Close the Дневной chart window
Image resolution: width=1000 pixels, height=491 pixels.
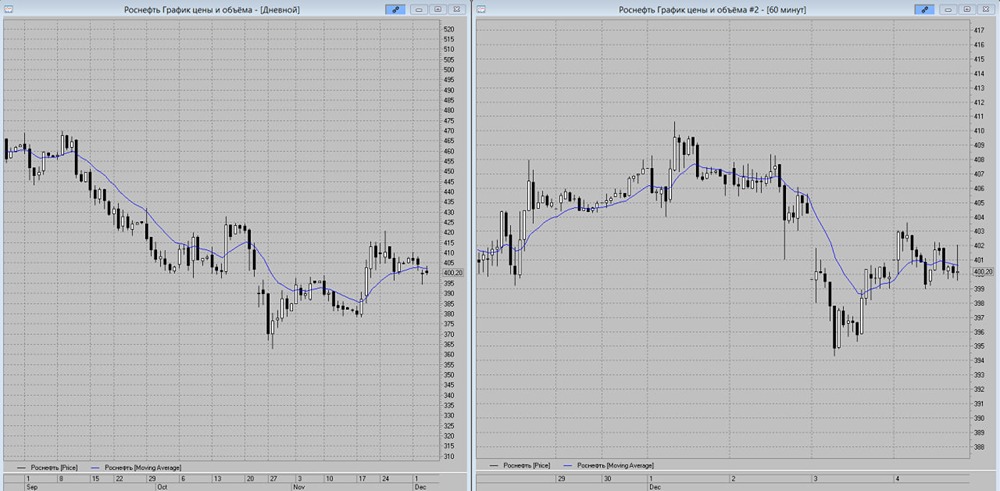[x=456, y=10]
